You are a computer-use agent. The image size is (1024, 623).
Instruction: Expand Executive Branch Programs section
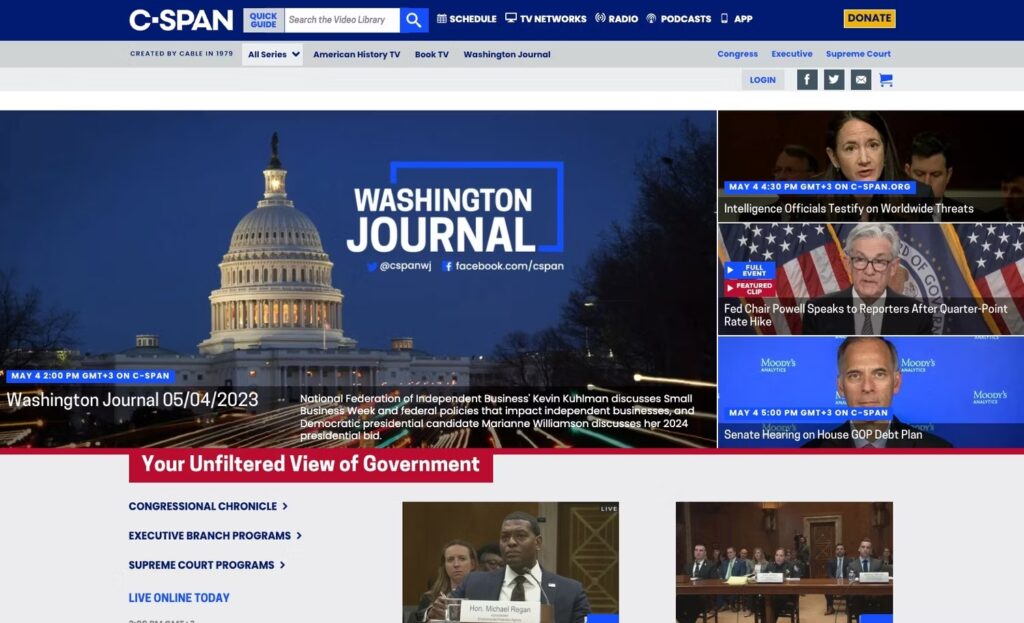click(215, 536)
